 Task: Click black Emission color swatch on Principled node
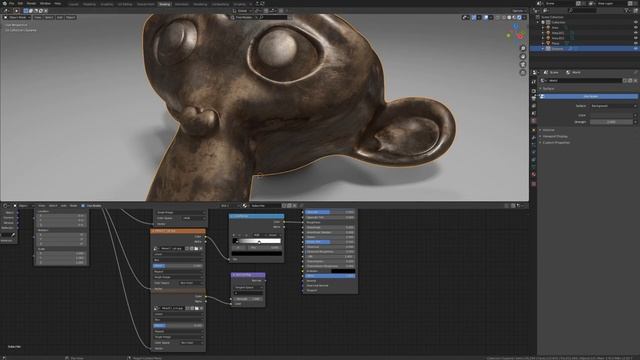343,271
